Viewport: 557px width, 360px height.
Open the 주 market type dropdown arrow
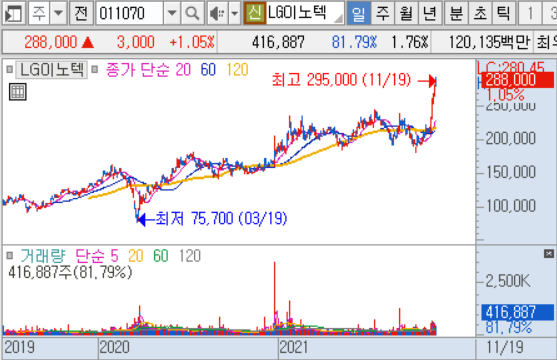pyautogui.click(x=58, y=14)
